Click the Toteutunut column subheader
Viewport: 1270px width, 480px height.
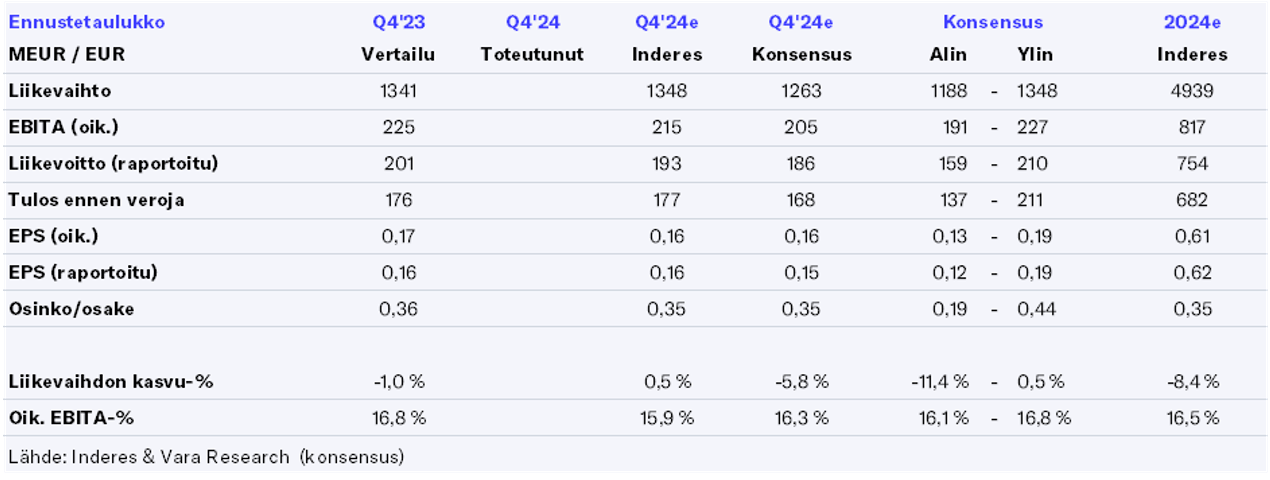pyautogui.click(x=531, y=54)
